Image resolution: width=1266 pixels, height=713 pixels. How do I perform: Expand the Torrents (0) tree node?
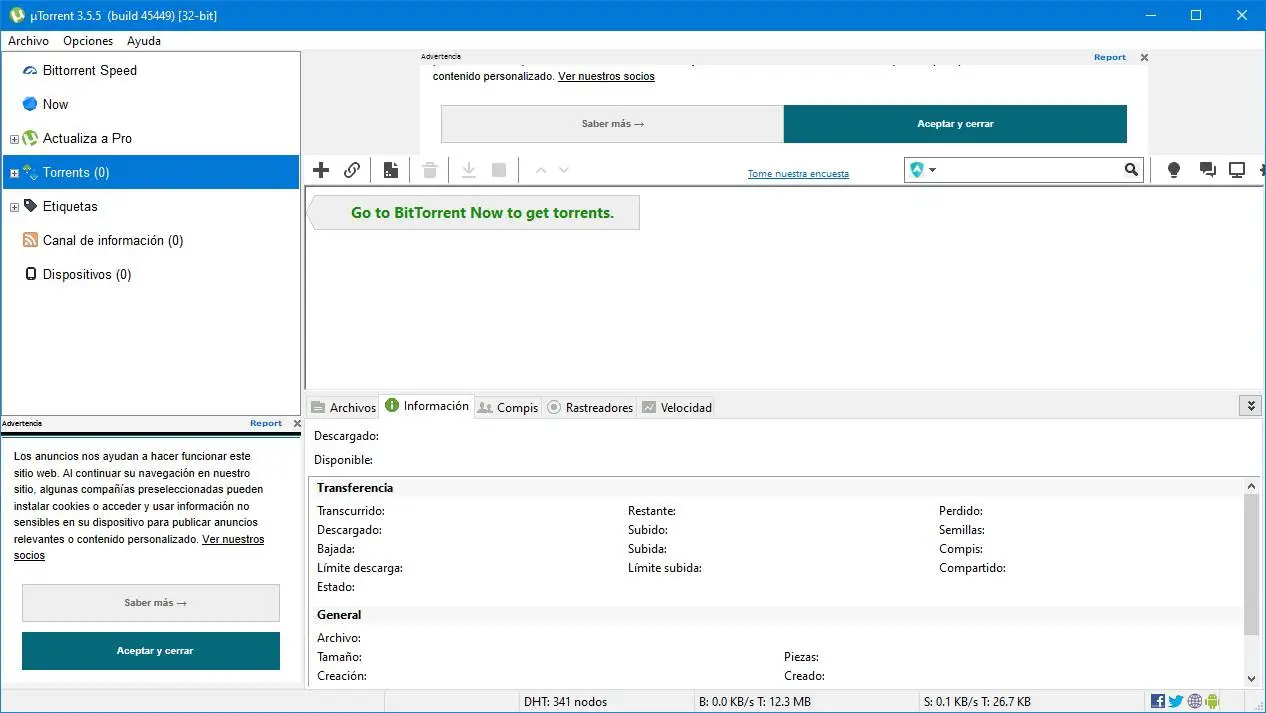[x=14, y=173]
